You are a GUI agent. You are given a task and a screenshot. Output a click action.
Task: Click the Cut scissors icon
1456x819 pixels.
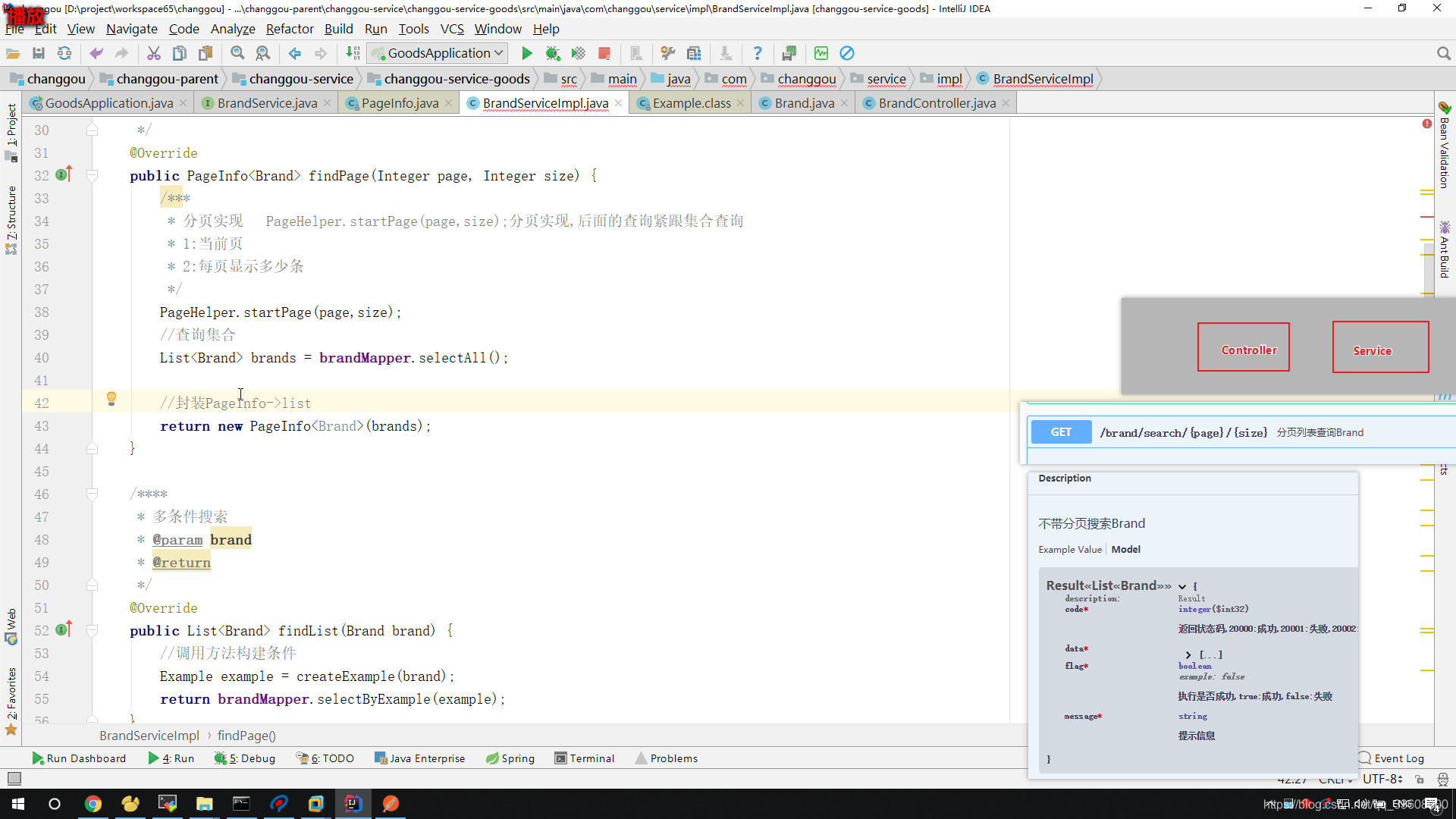point(154,53)
